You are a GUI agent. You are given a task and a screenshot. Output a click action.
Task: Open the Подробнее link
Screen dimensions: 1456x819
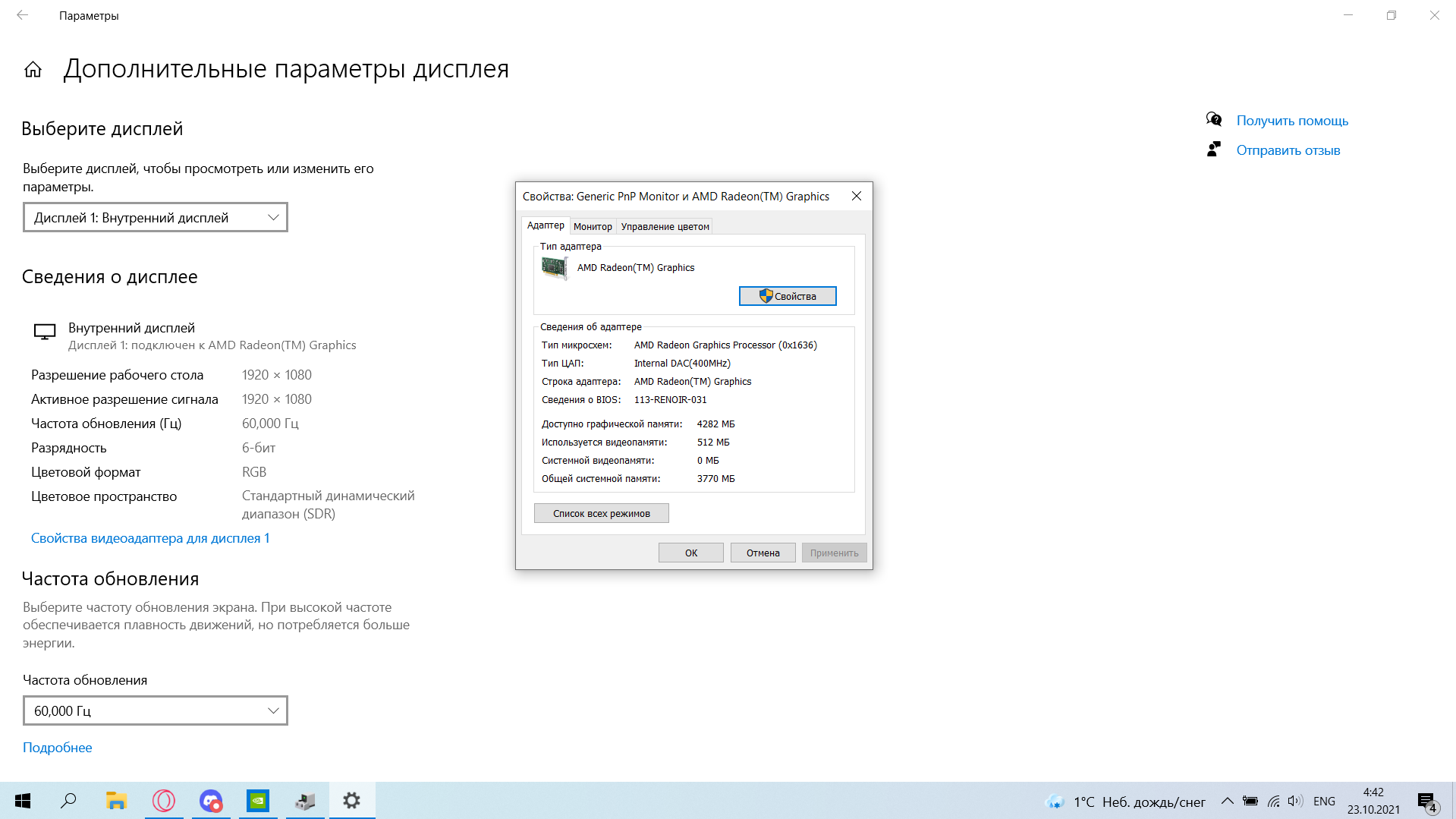(58, 748)
